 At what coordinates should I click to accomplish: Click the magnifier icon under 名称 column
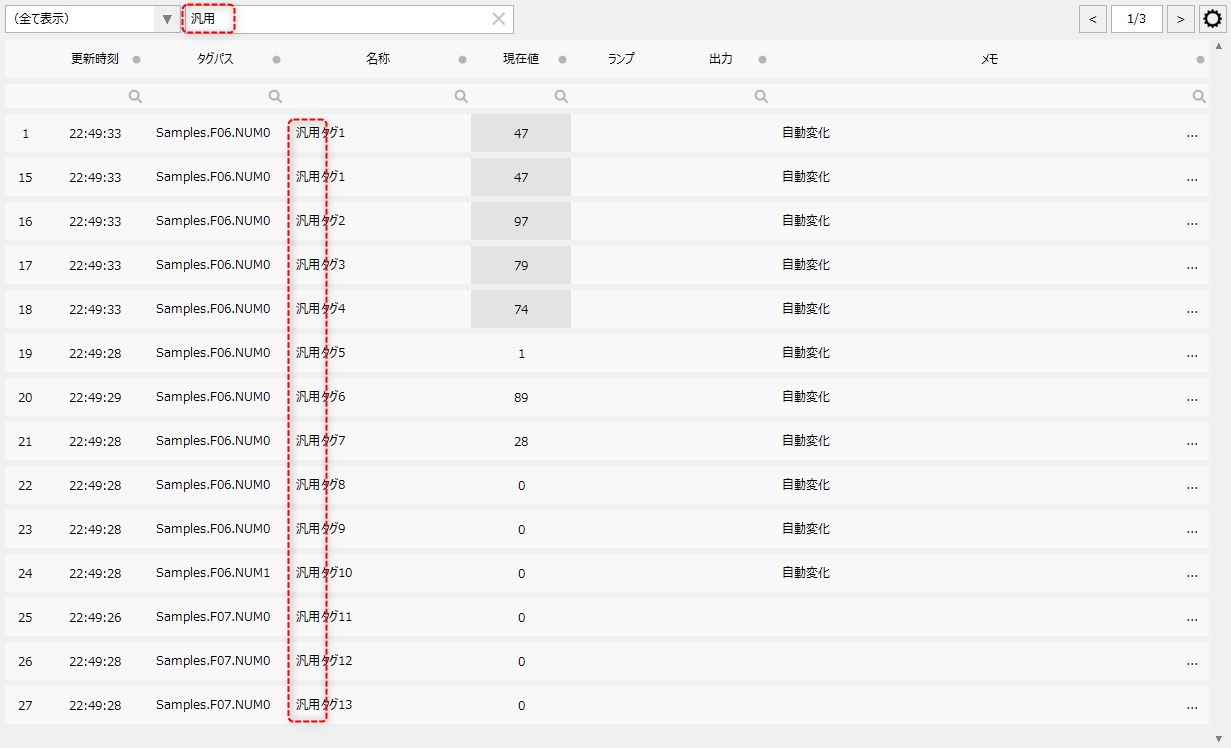click(x=461, y=95)
